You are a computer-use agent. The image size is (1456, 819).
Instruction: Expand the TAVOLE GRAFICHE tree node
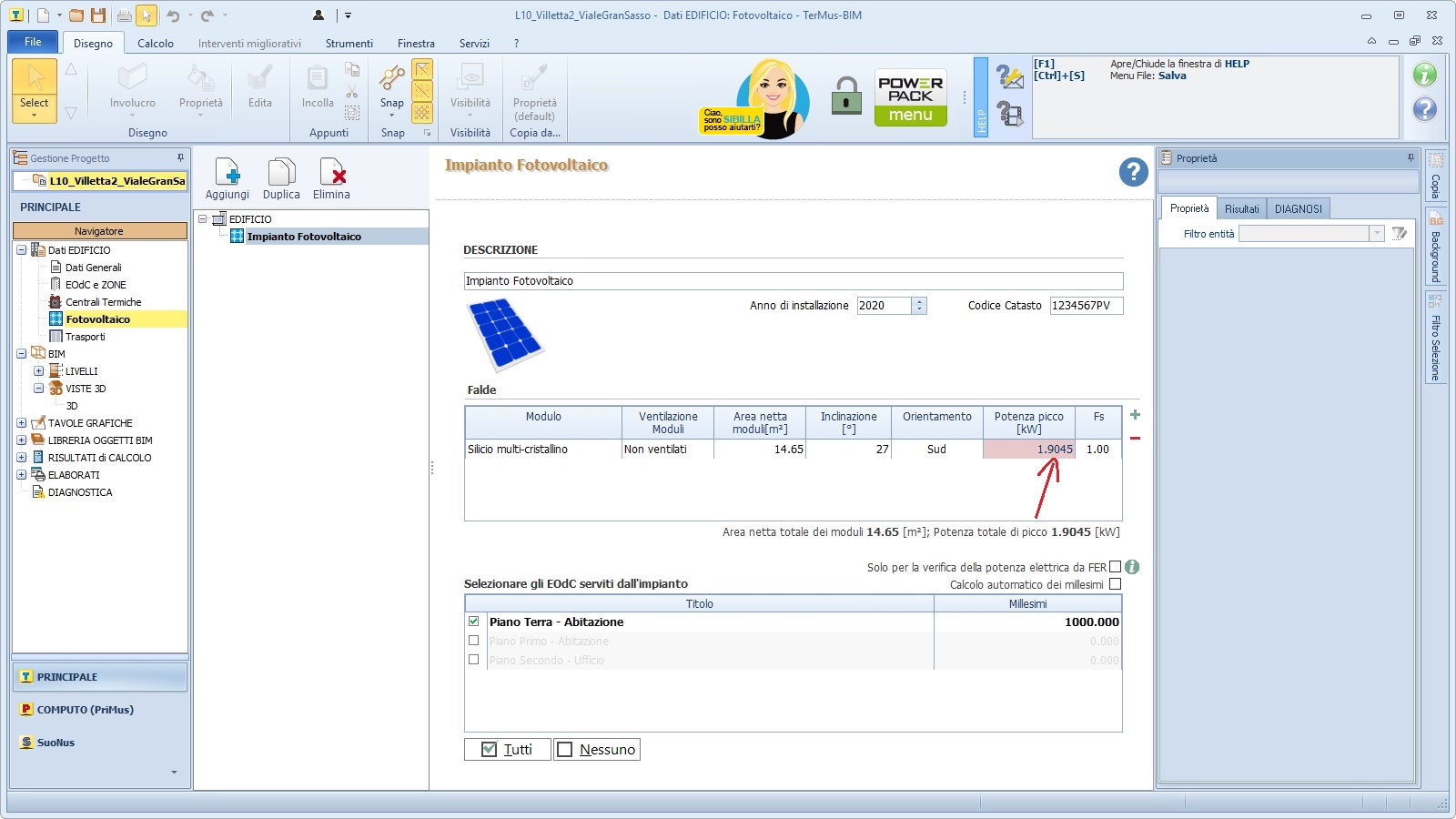click(21, 423)
